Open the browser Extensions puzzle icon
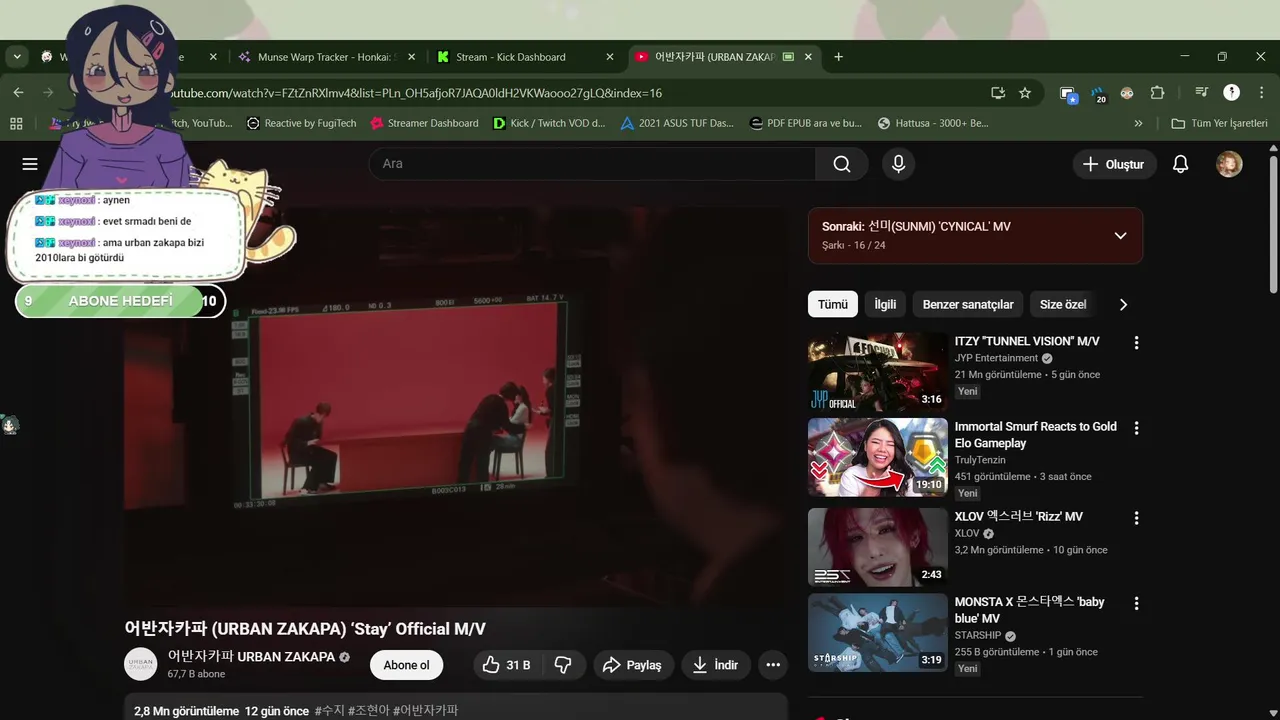 click(1157, 92)
